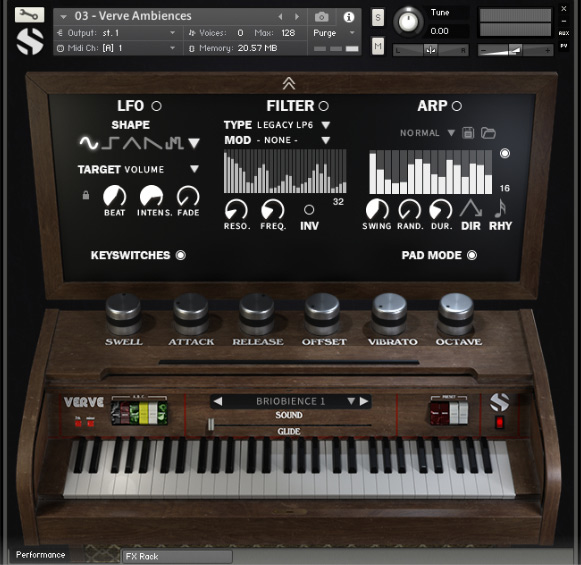Open the LFO shape dropdown arrow
Screen dimensions: 581x565
click(x=194, y=143)
